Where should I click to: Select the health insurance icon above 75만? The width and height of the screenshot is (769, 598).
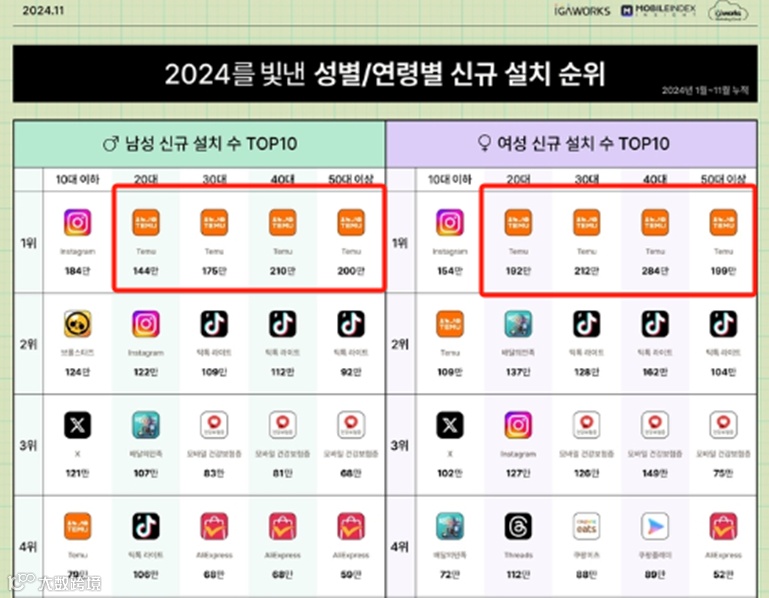click(x=723, y=425)
